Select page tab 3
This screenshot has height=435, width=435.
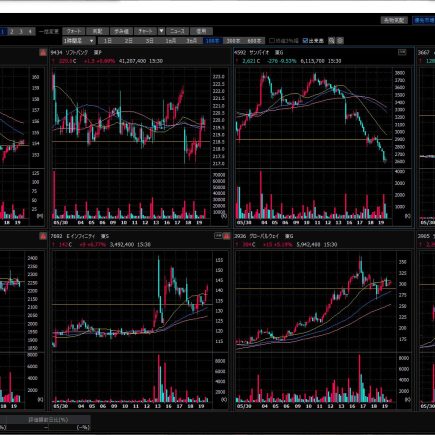pos(21,31)
